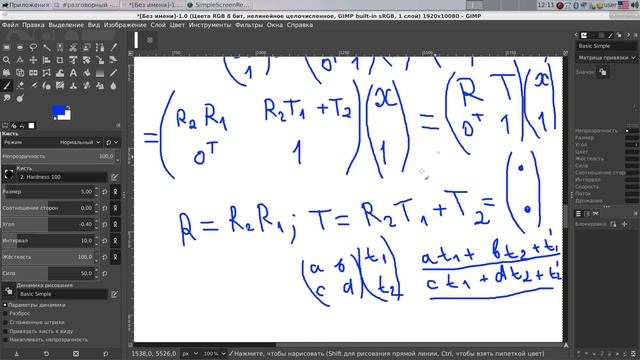Switch to SimpleScreenRe... taskbar window
640x360 pixels.
pyautogui.click(x=218, y=5)
